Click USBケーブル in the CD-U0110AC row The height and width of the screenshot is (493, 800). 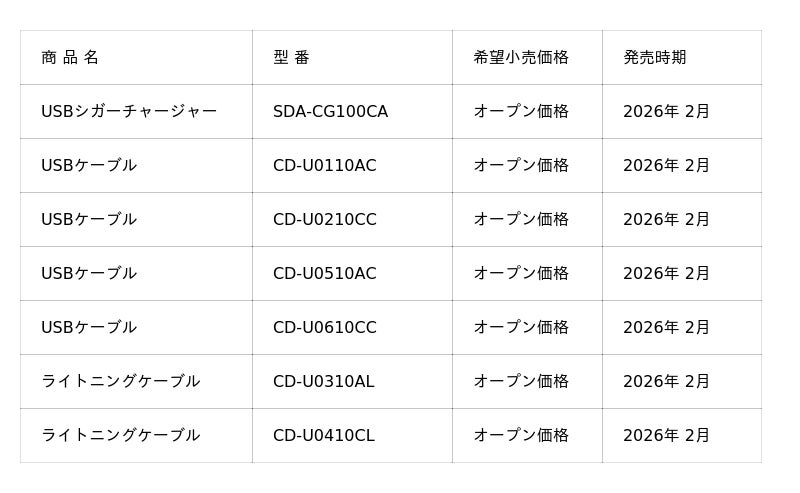coord(89,166)
